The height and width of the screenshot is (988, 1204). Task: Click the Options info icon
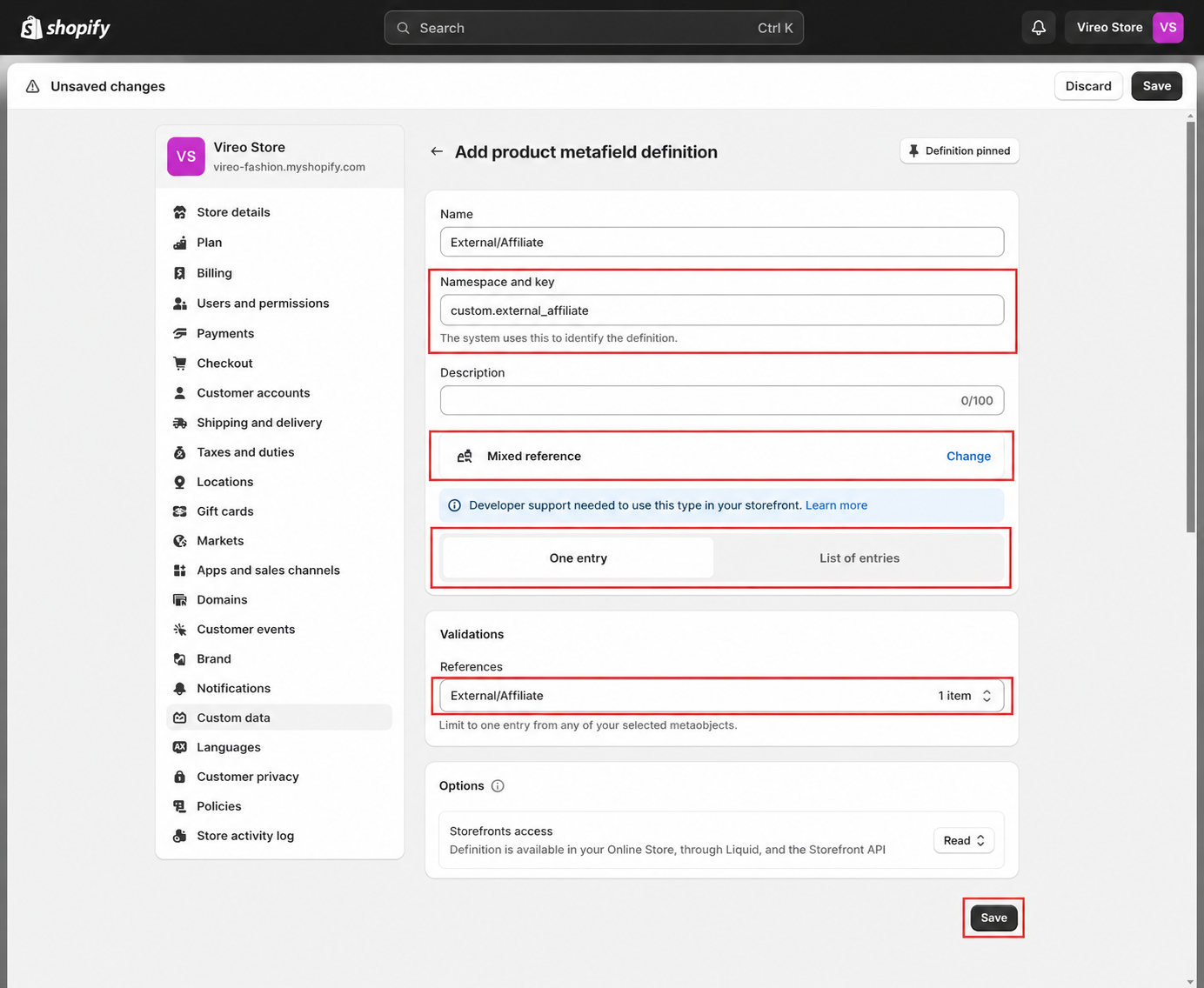(x=498, y=786)
